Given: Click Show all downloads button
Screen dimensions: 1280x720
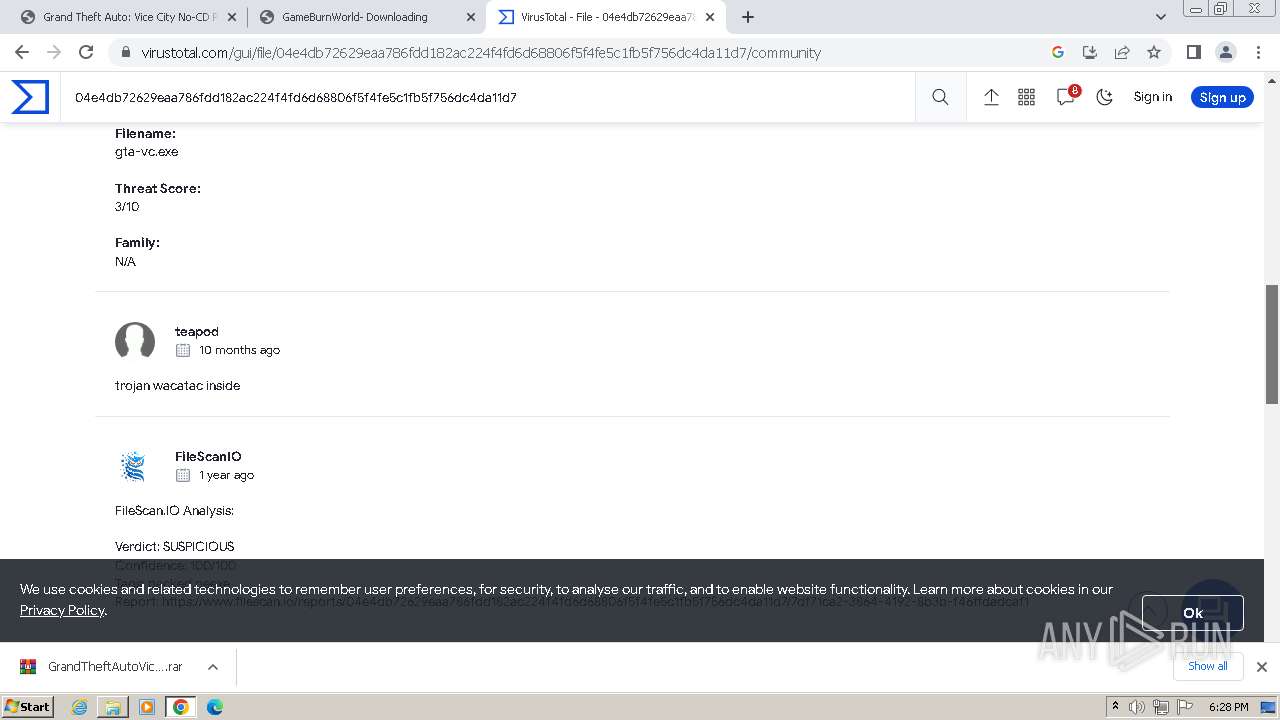Looking at the screenshot, I should [x=1207, y=666].
